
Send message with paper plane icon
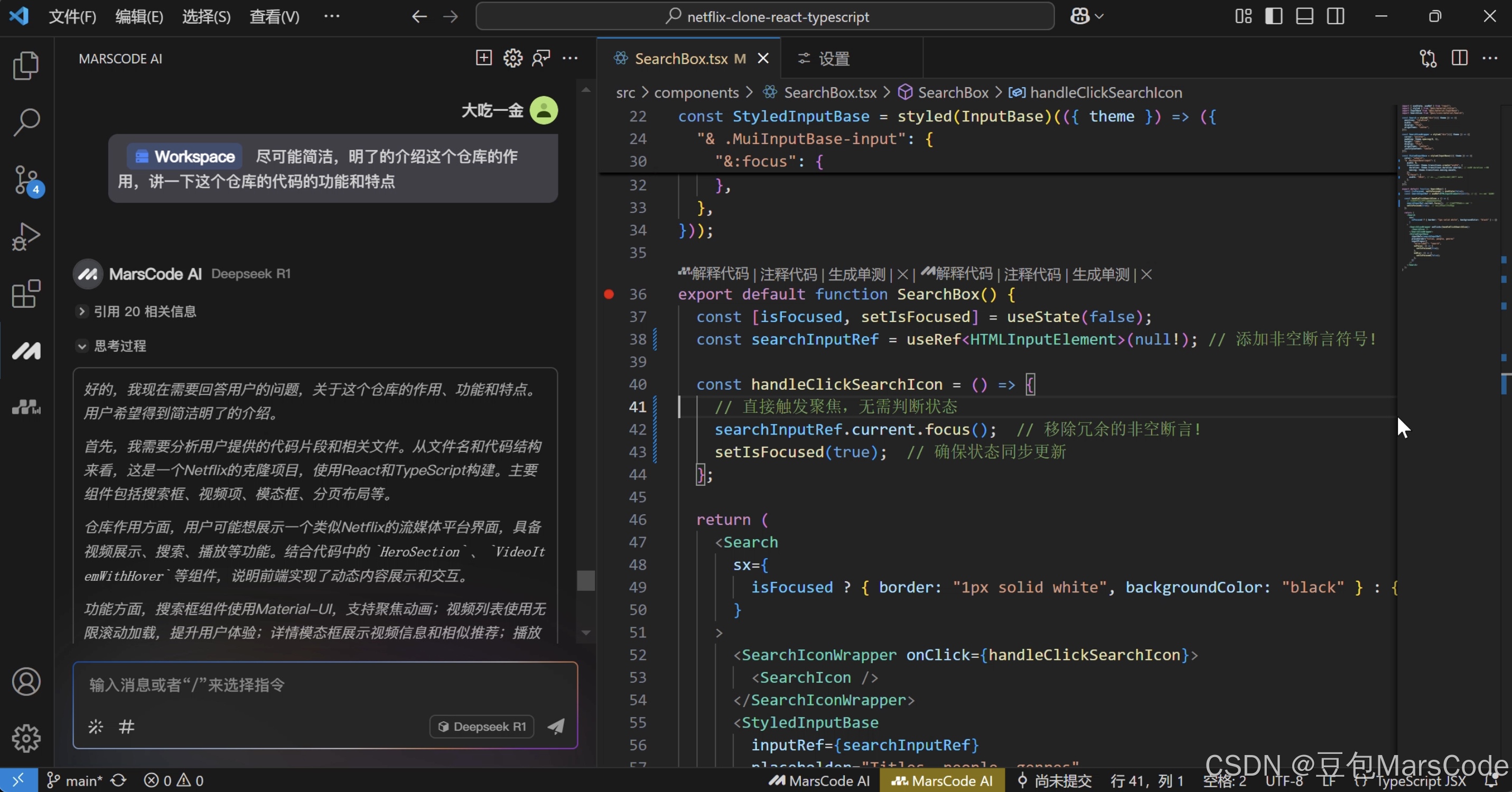(x=556, y=727)
